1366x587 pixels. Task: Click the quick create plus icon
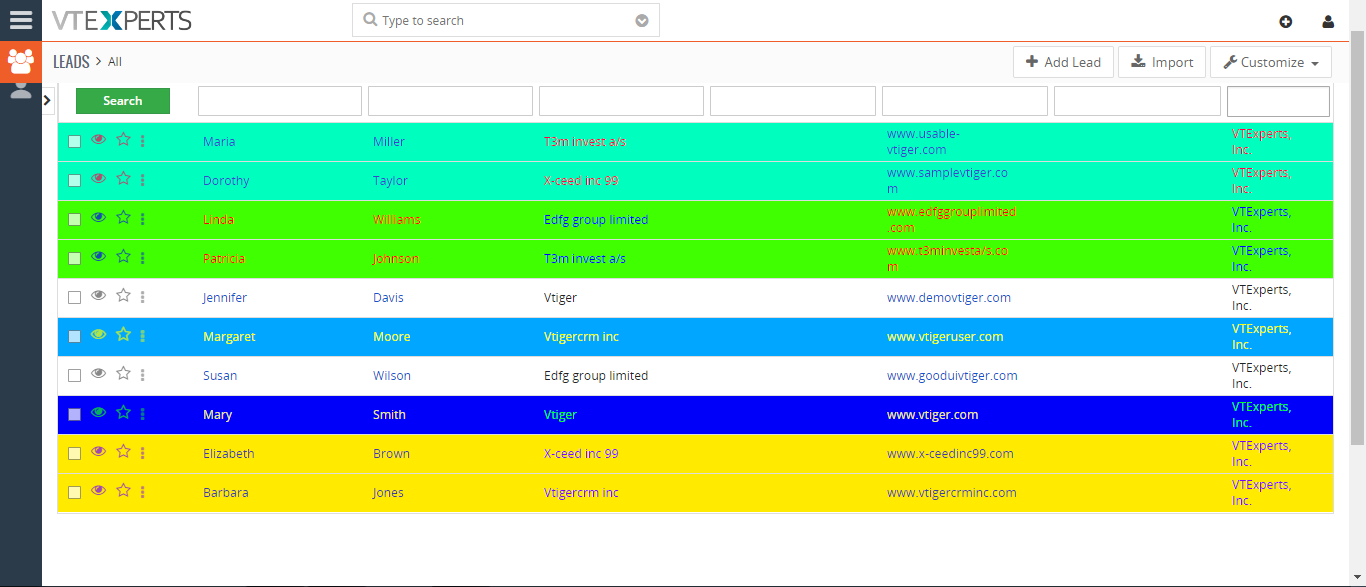pos(1286,21)
